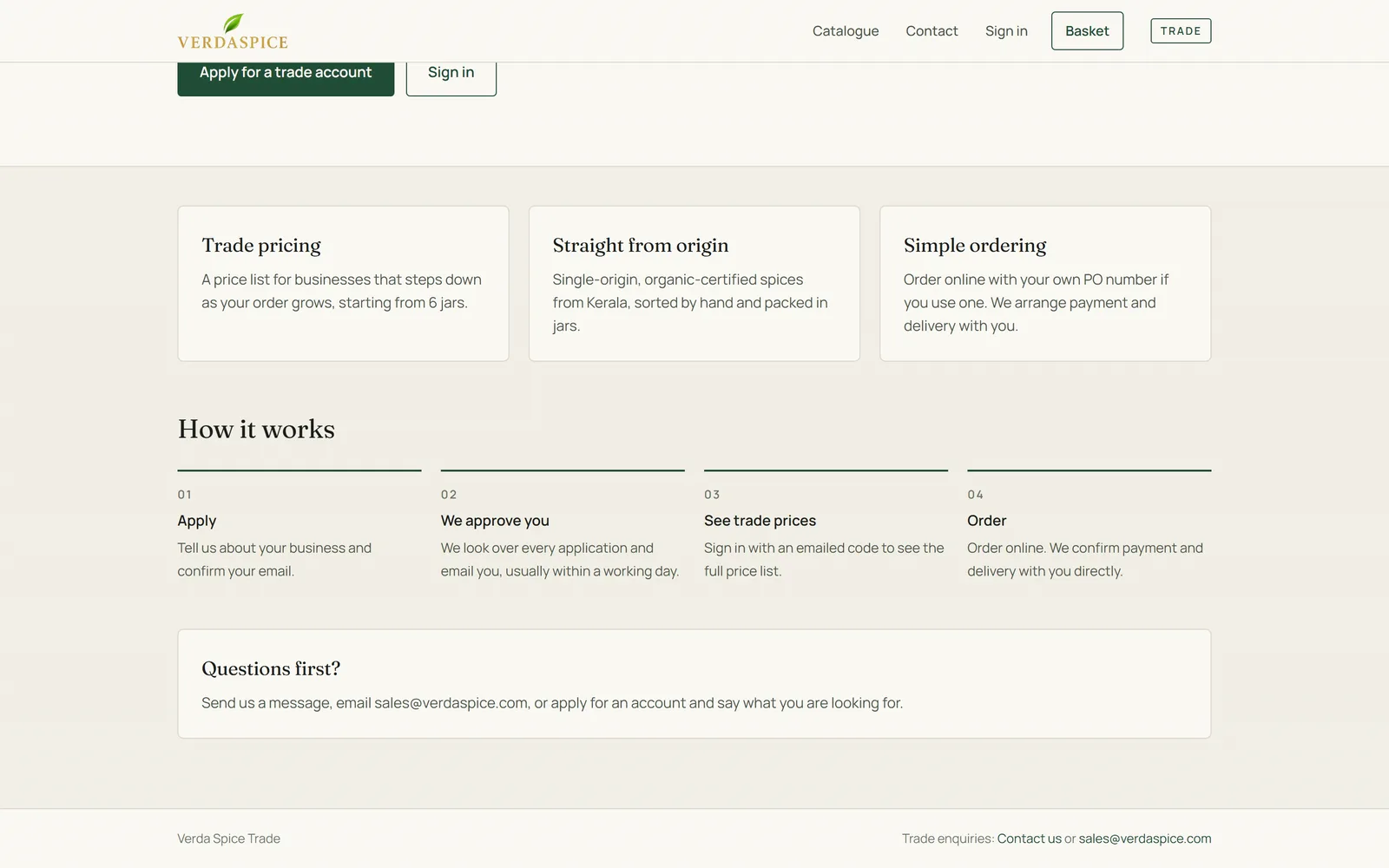The image size is (1389, 868).
Task: Follow the Contact us link in the footer
Action: tap(1029, 838)
